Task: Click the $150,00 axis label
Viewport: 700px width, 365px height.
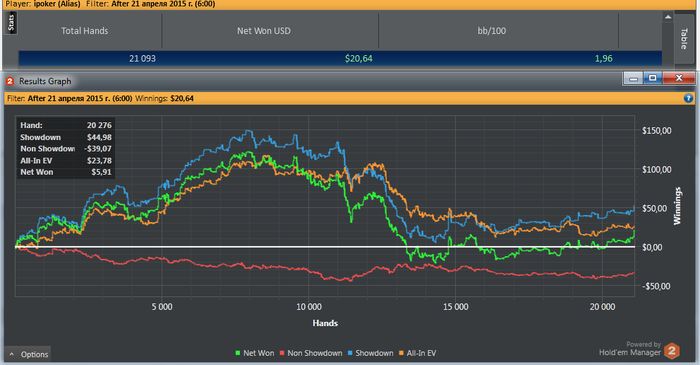Action: click(656, 131)
